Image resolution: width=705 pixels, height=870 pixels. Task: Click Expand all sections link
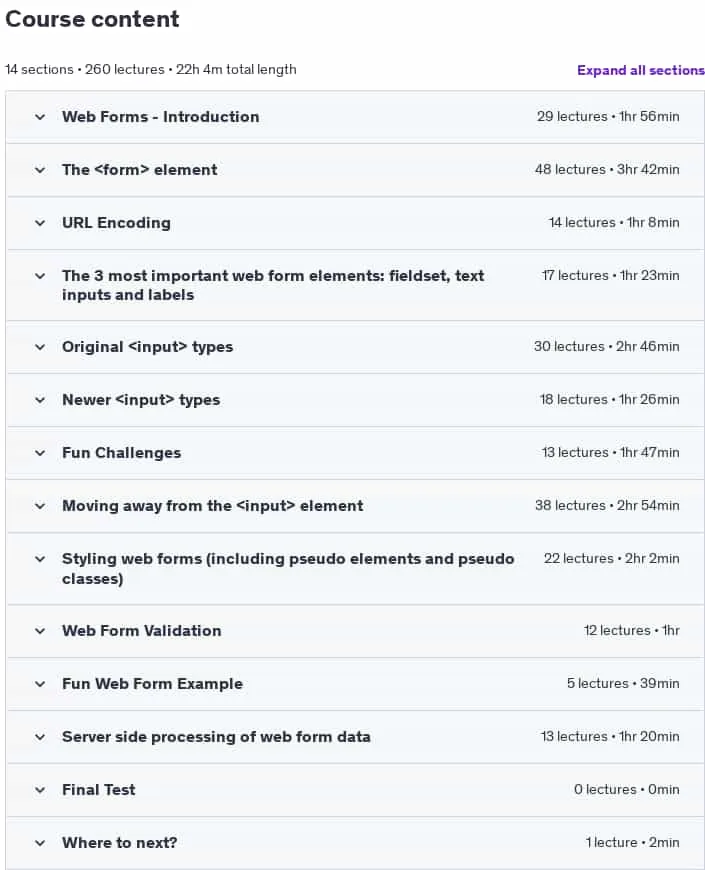click(641, 70)
